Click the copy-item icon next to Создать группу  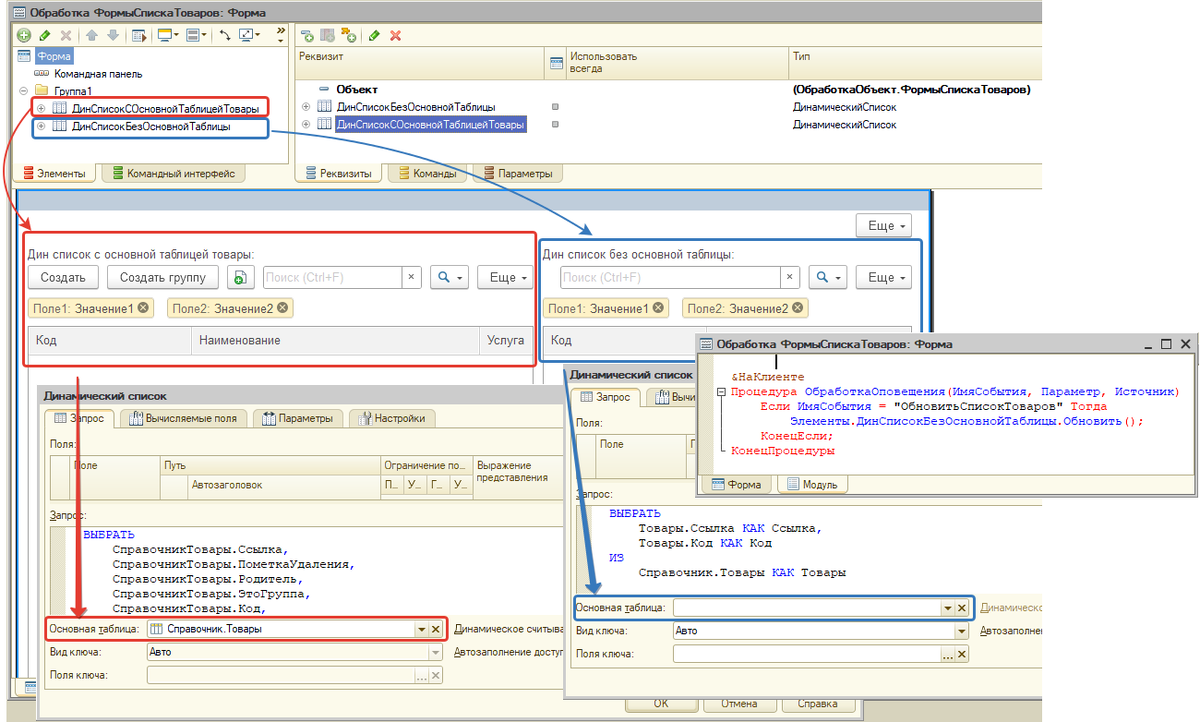pos(242,277)
